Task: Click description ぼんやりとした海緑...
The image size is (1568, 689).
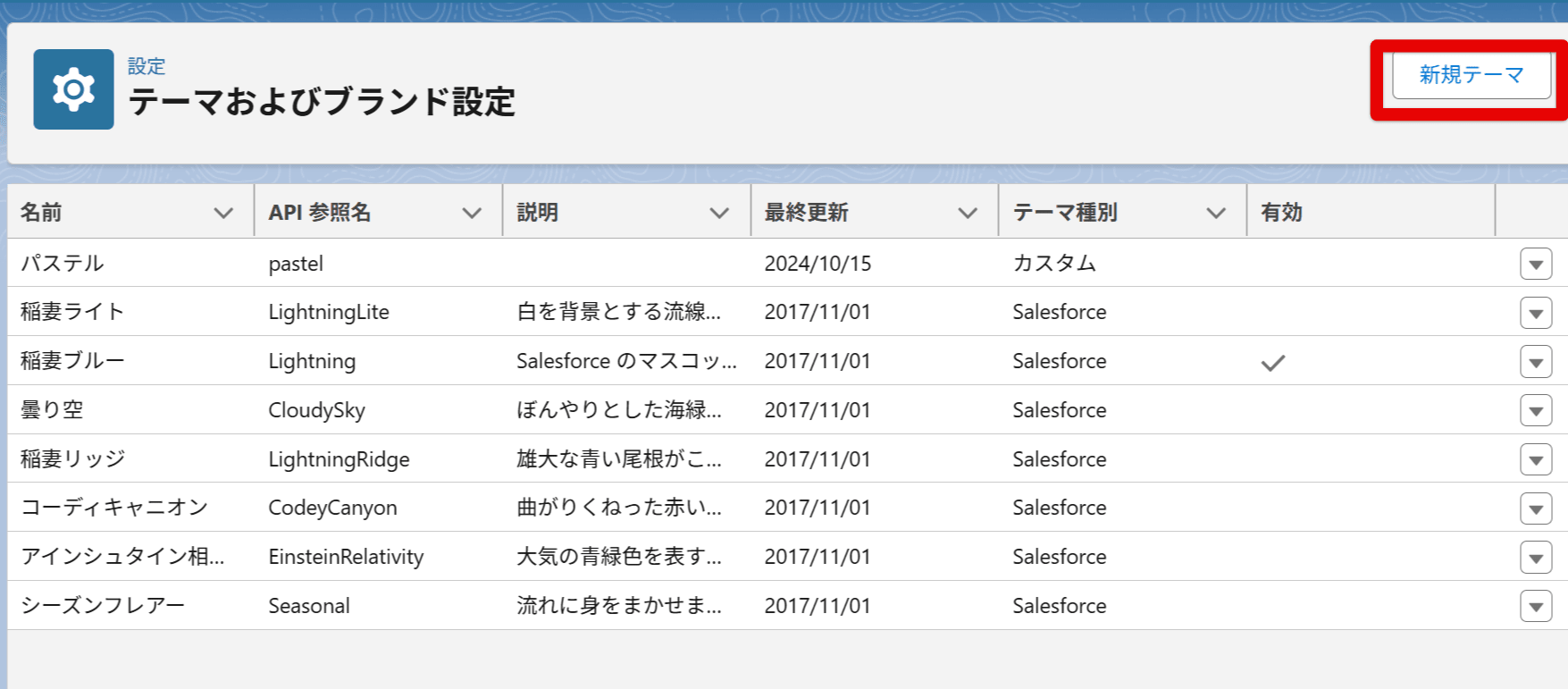Action: point(618,410)
